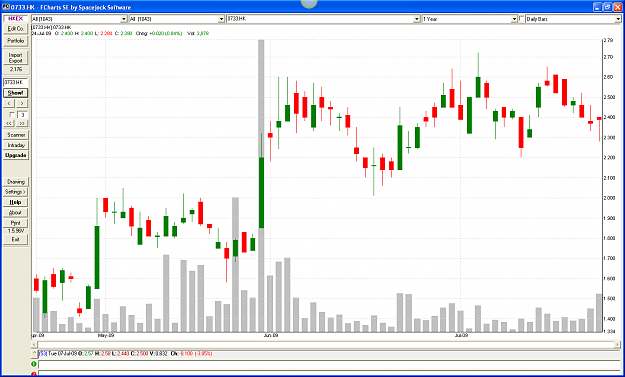Jump forward with the double right arrow

pos(22,124)
